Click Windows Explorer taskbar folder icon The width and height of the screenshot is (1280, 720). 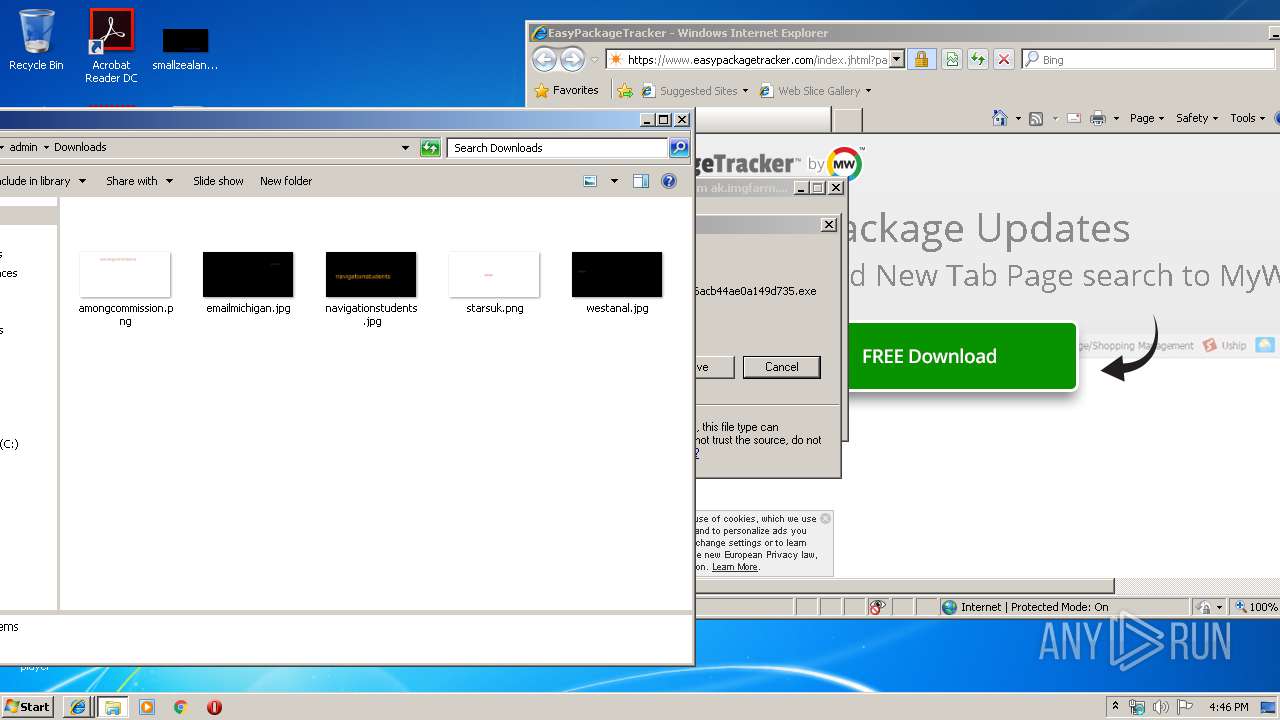click(112, 707)
